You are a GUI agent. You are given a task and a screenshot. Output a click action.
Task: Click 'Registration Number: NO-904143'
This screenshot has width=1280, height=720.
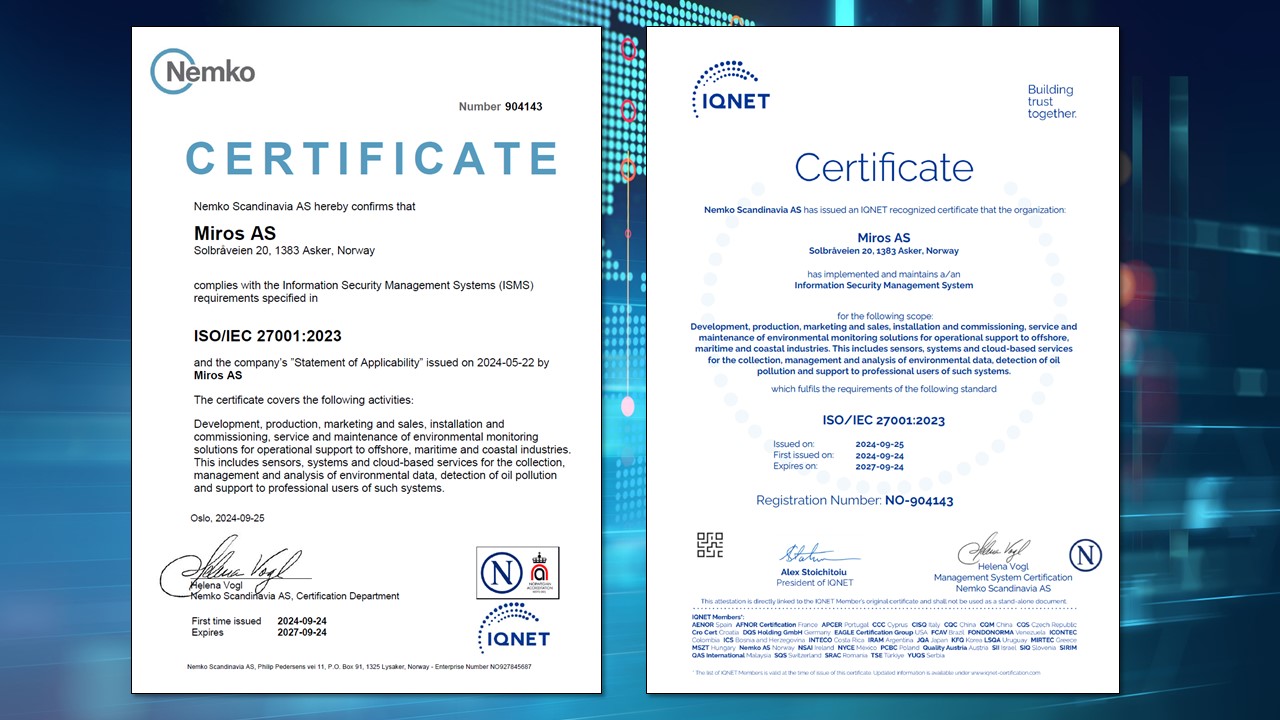855,500
